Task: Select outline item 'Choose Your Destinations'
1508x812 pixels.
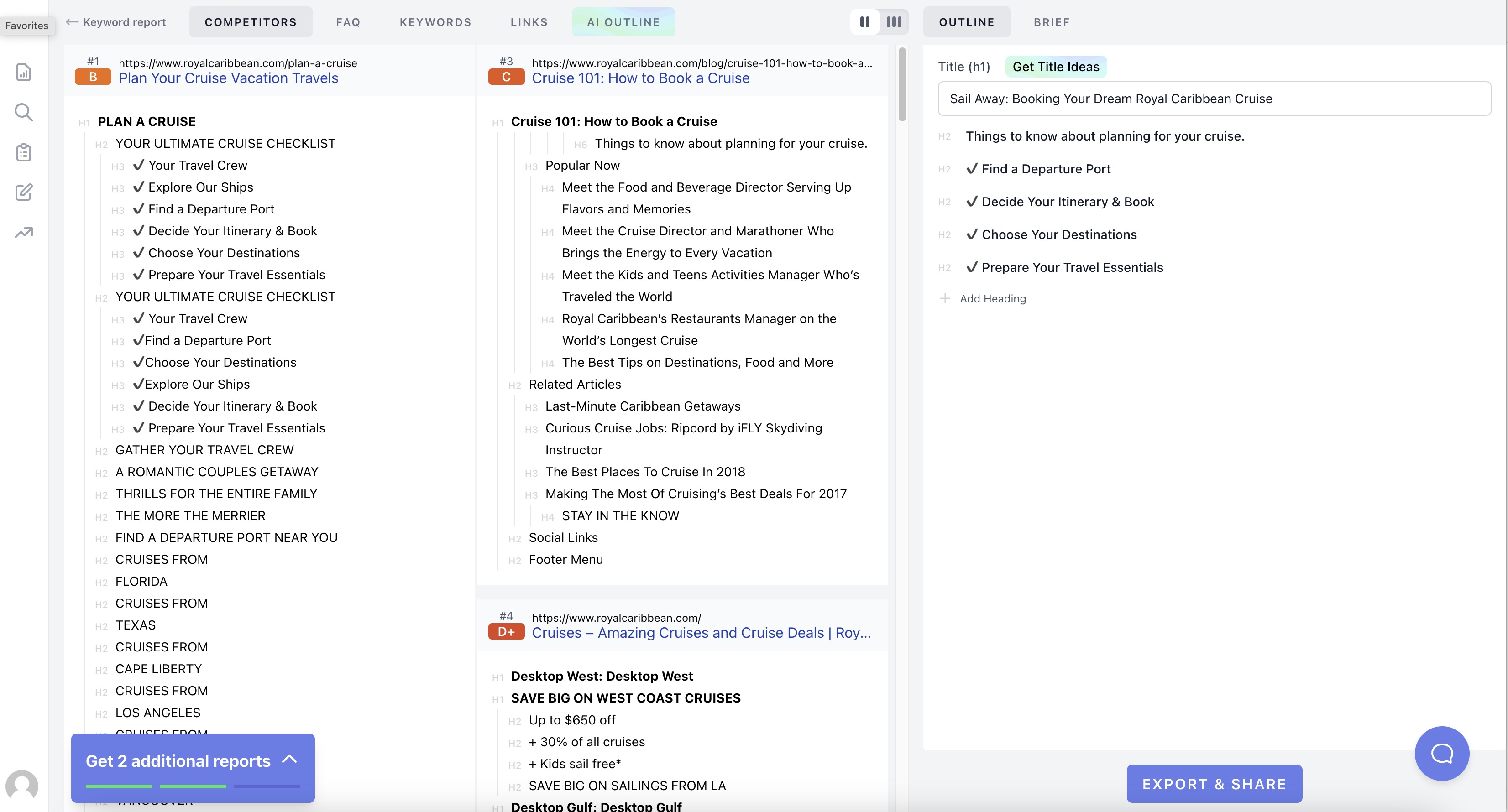Action: coord(1052,234)
